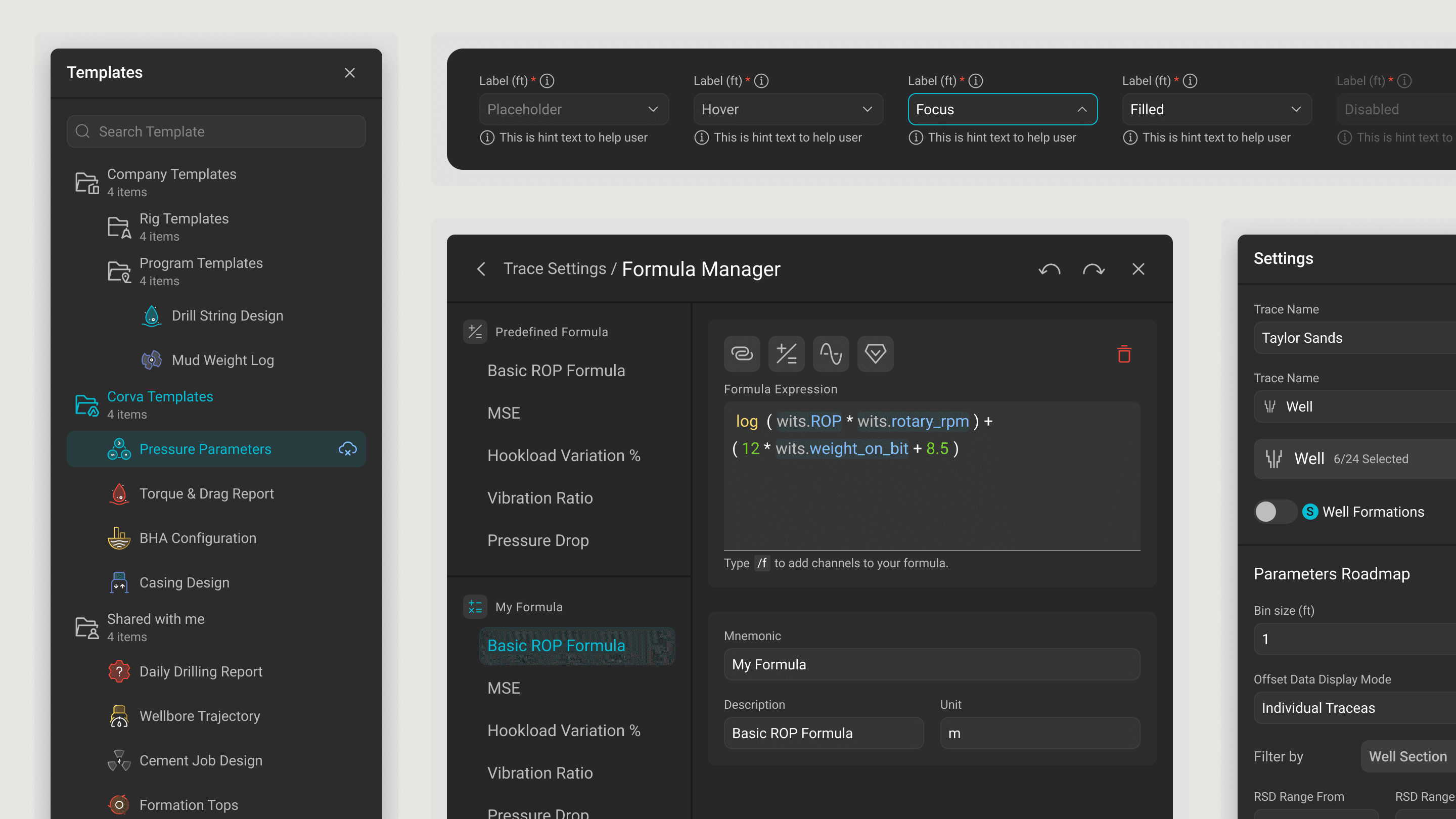Click the Formation Tops icon
The image size is (1456, 819).
pos(119,805)
